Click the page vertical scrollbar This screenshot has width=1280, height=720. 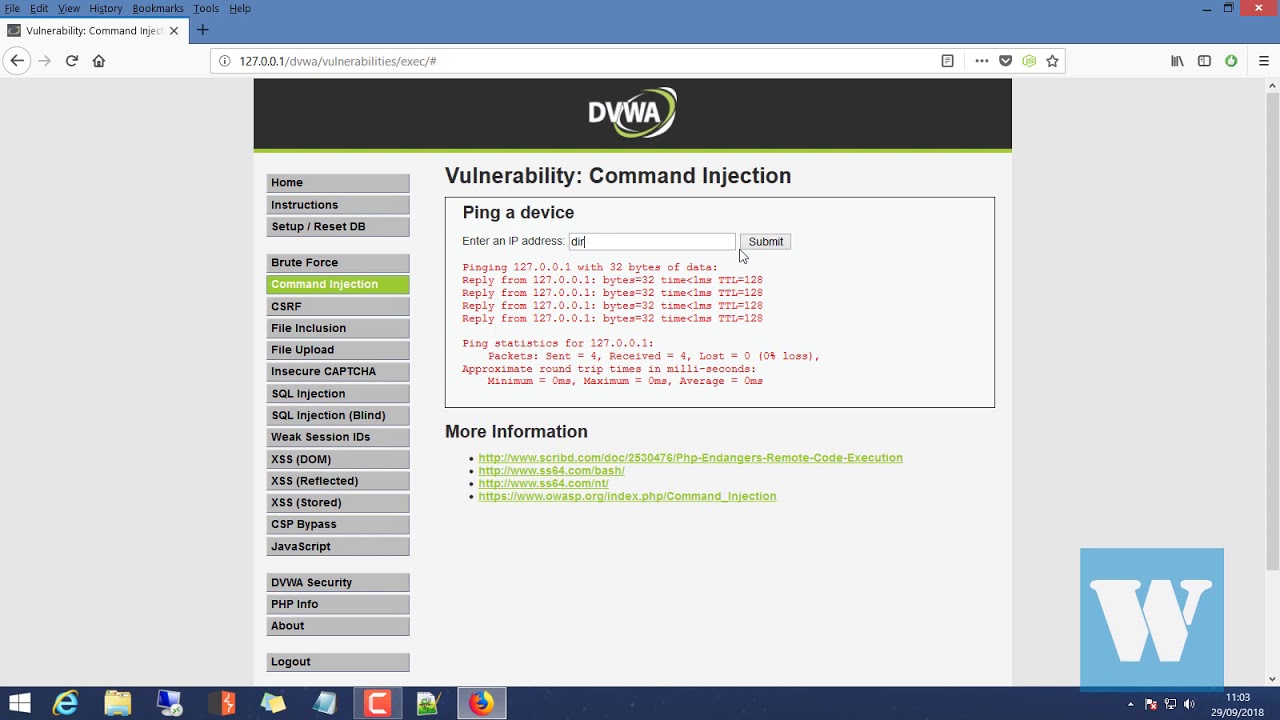pos(1272,330)
